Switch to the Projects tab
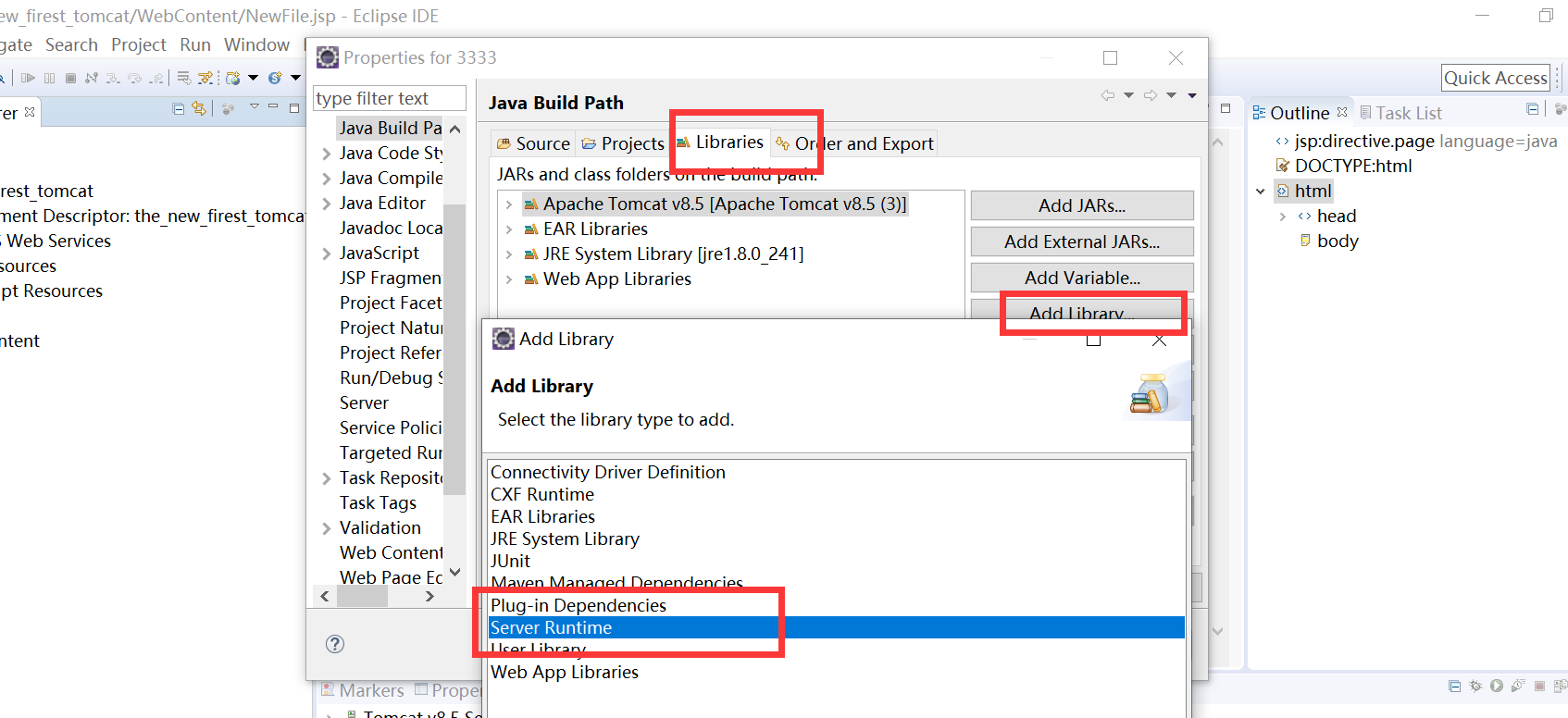The height and width of the screenshot is (718, 1568). (x=623, y=143)
